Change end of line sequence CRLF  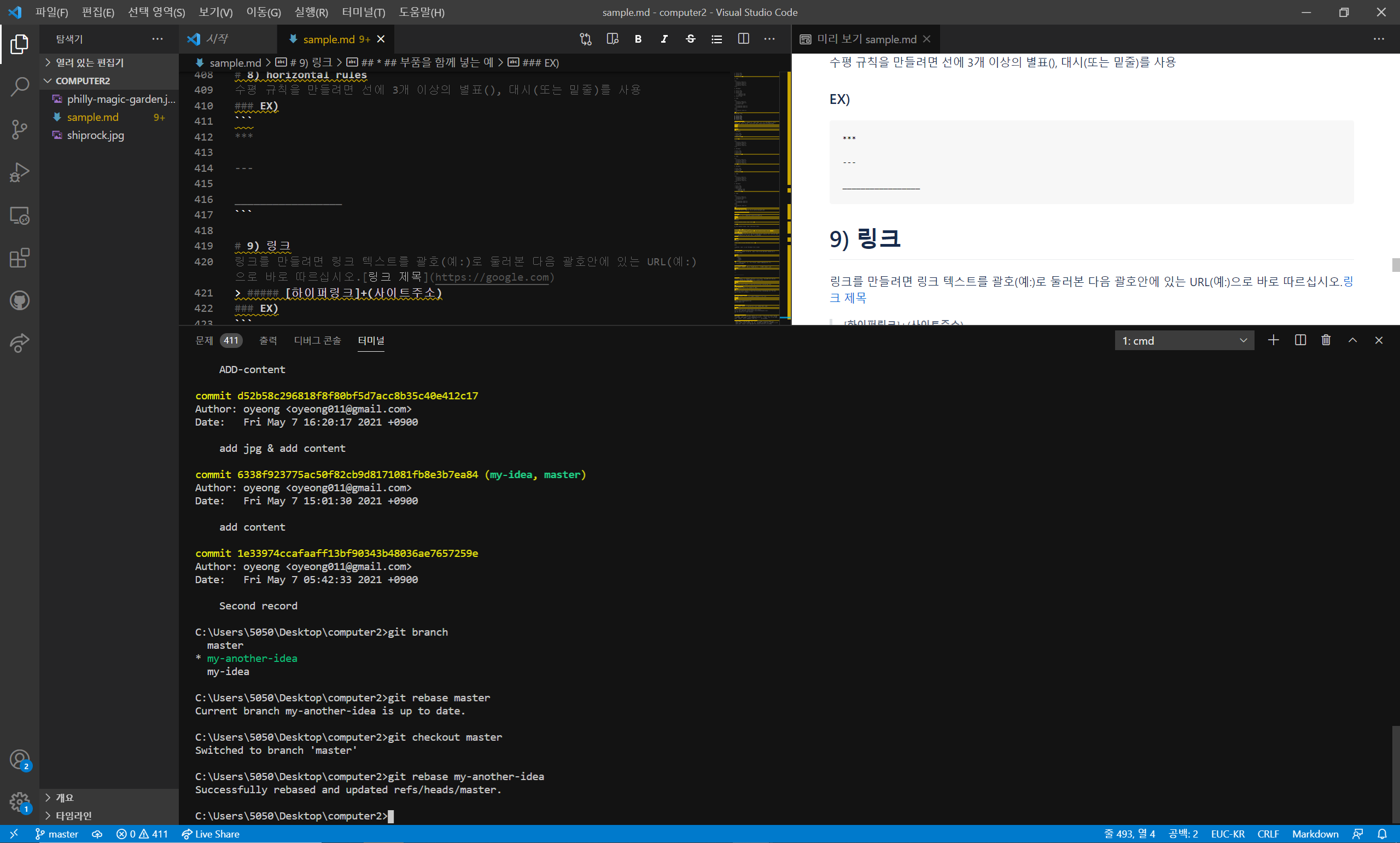pos(1268,834)
